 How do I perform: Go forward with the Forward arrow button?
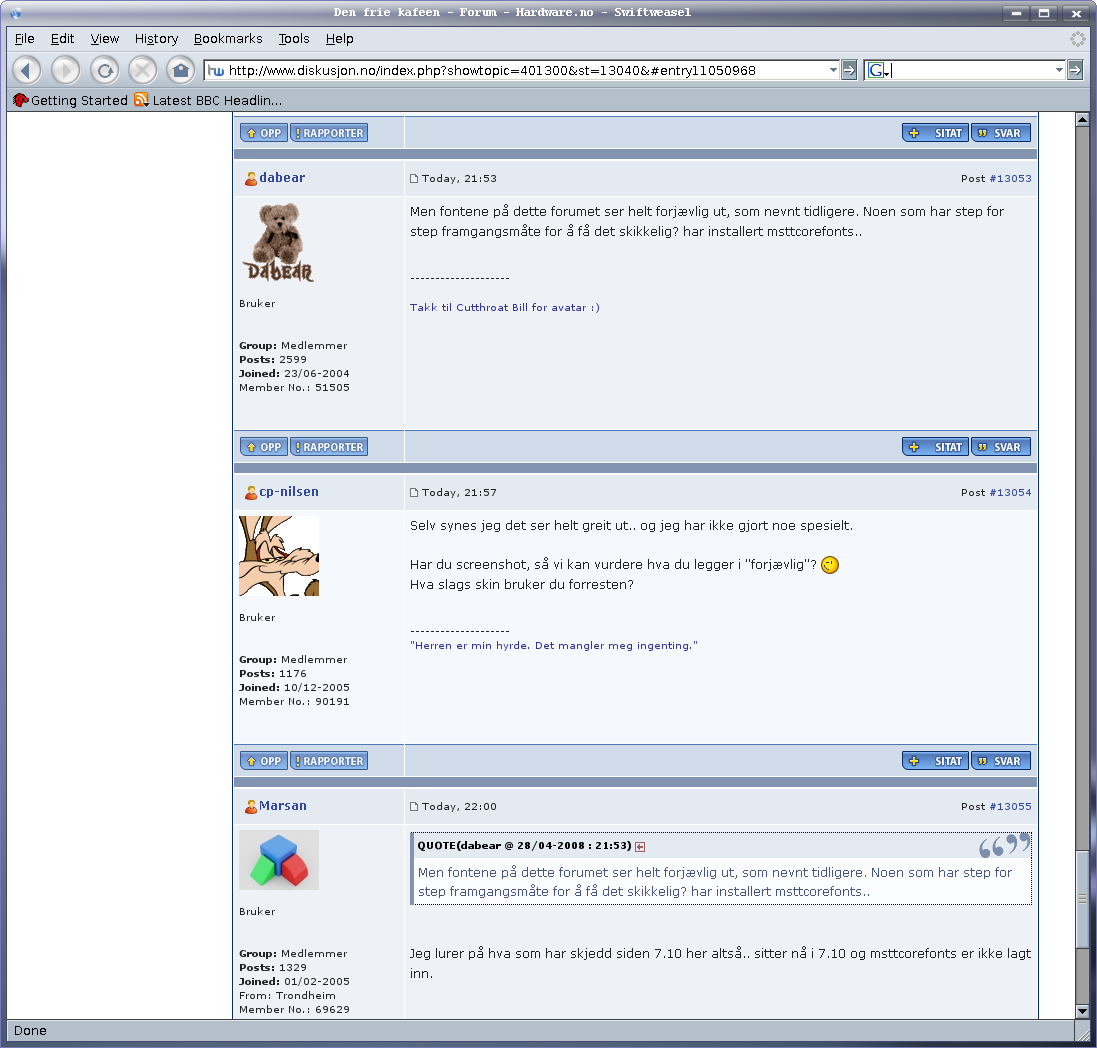(66, 70)
